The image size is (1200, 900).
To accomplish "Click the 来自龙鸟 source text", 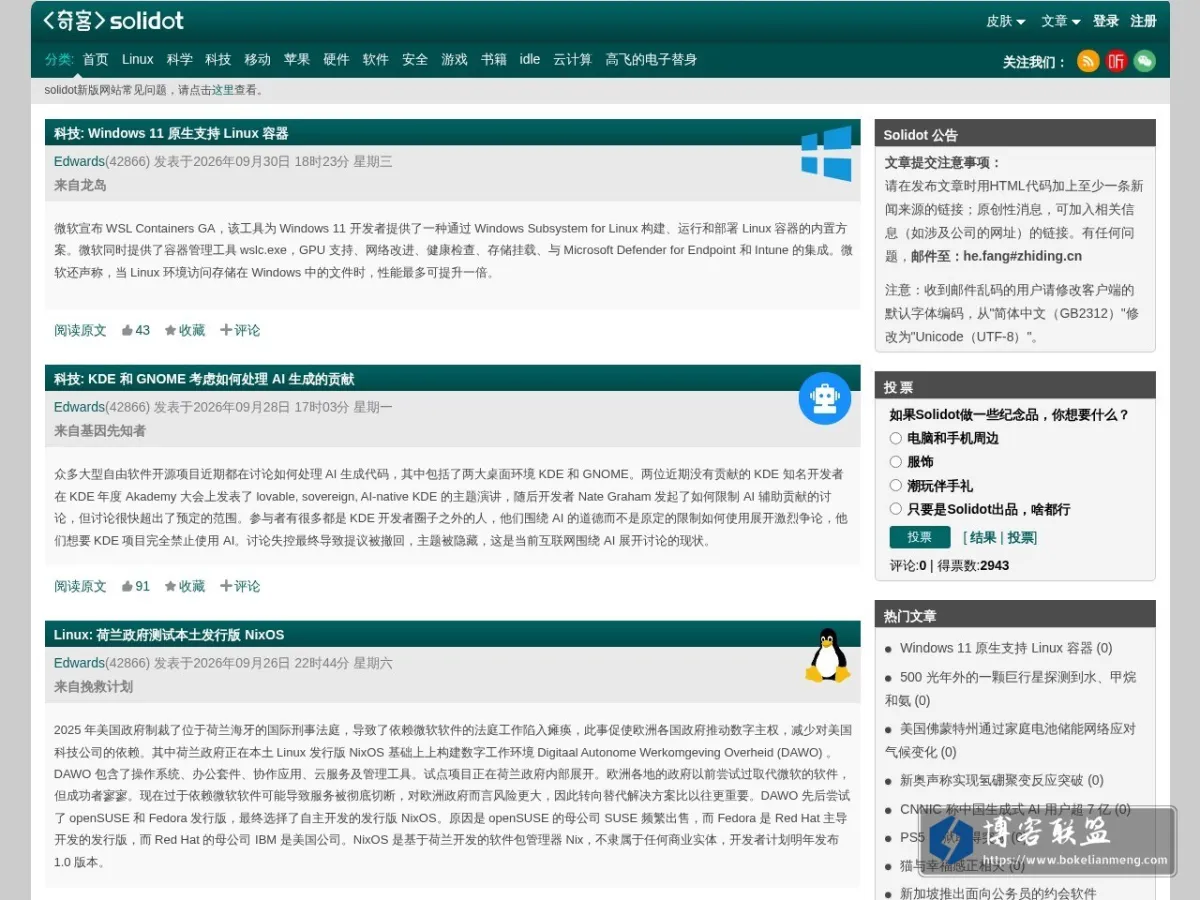I will [80, 185].
